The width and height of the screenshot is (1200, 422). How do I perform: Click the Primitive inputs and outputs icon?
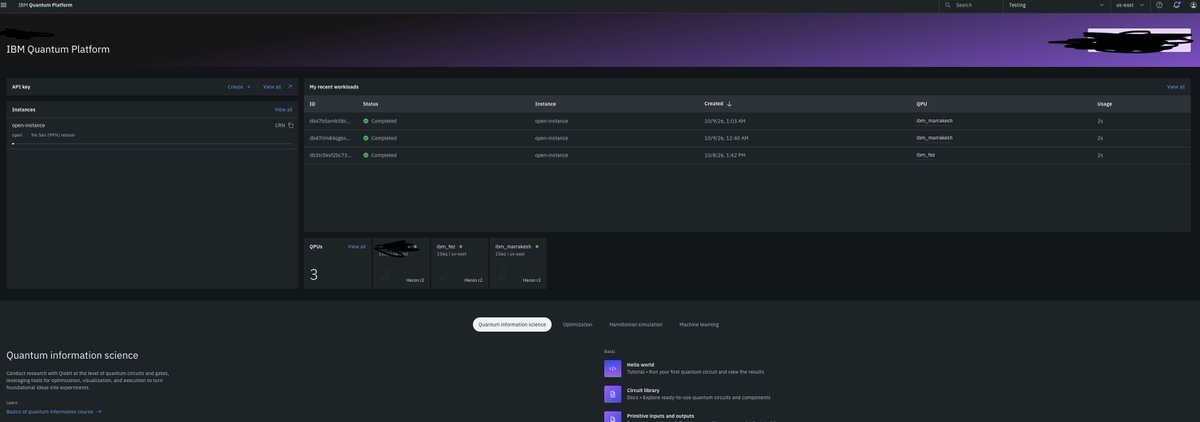(612, 416)
